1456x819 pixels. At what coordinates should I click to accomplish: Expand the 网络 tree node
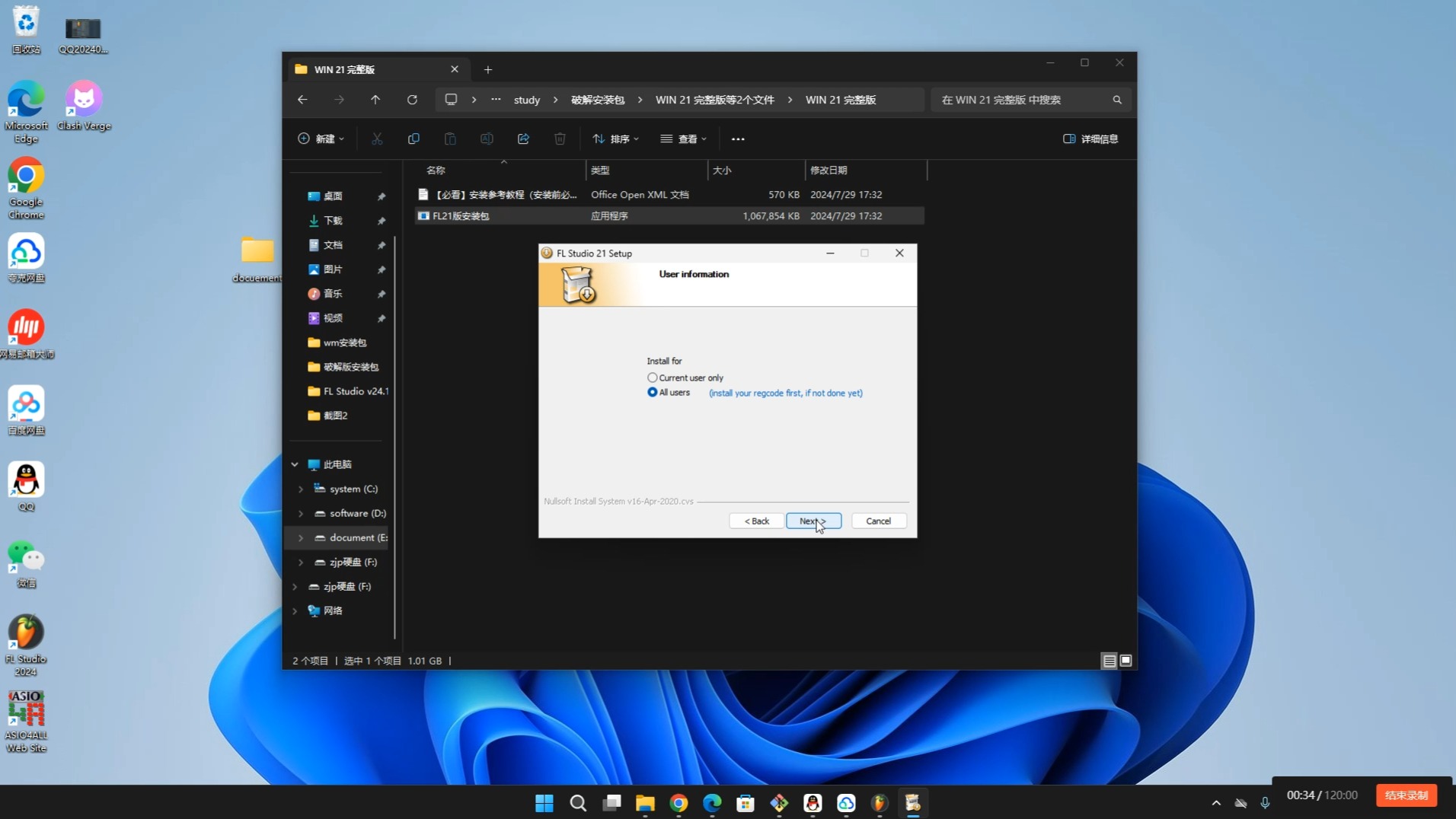click(295, 610)
